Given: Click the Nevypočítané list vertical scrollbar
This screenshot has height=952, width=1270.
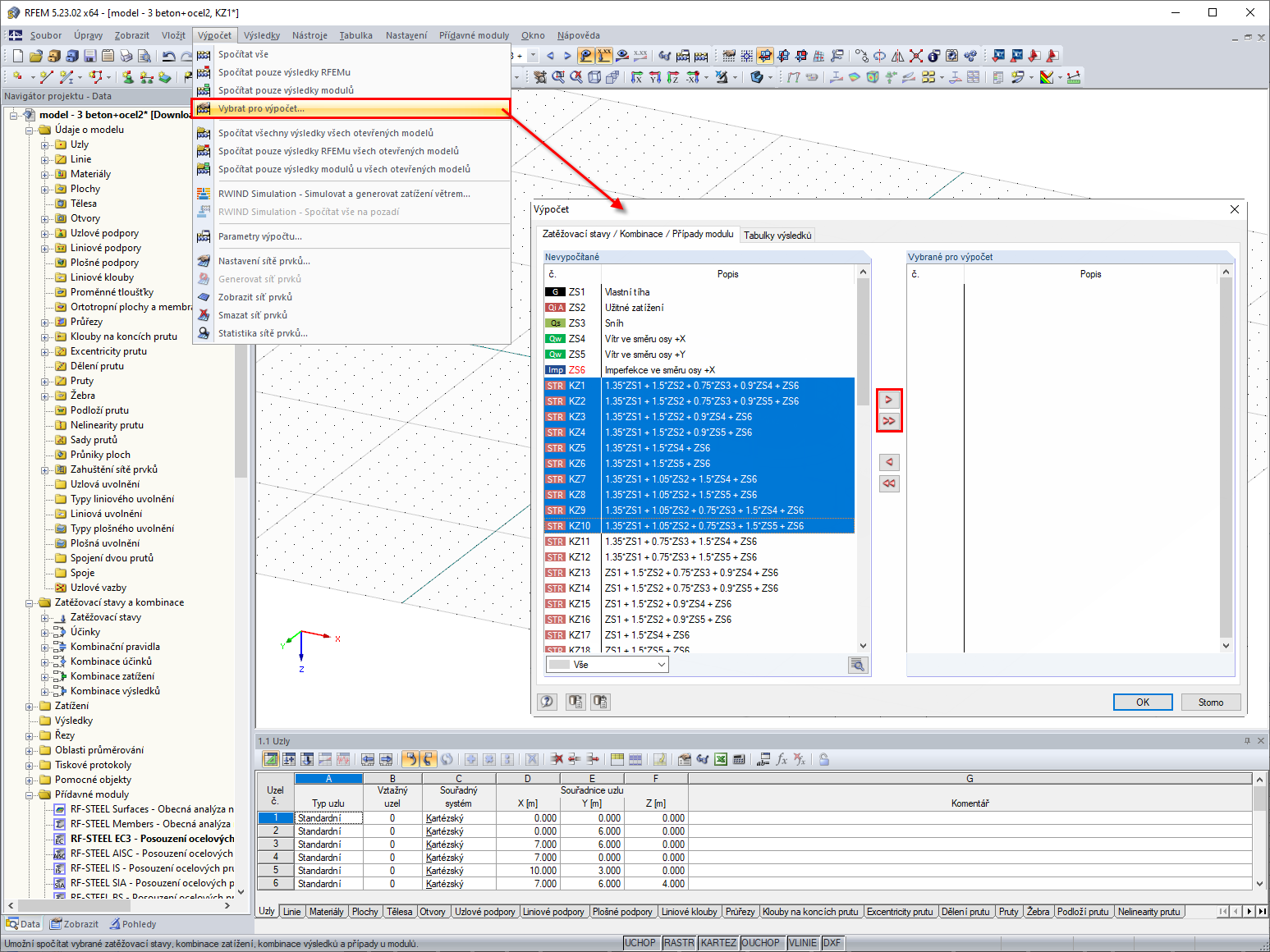Looking at the screenshot, I should tap(863, 460).
